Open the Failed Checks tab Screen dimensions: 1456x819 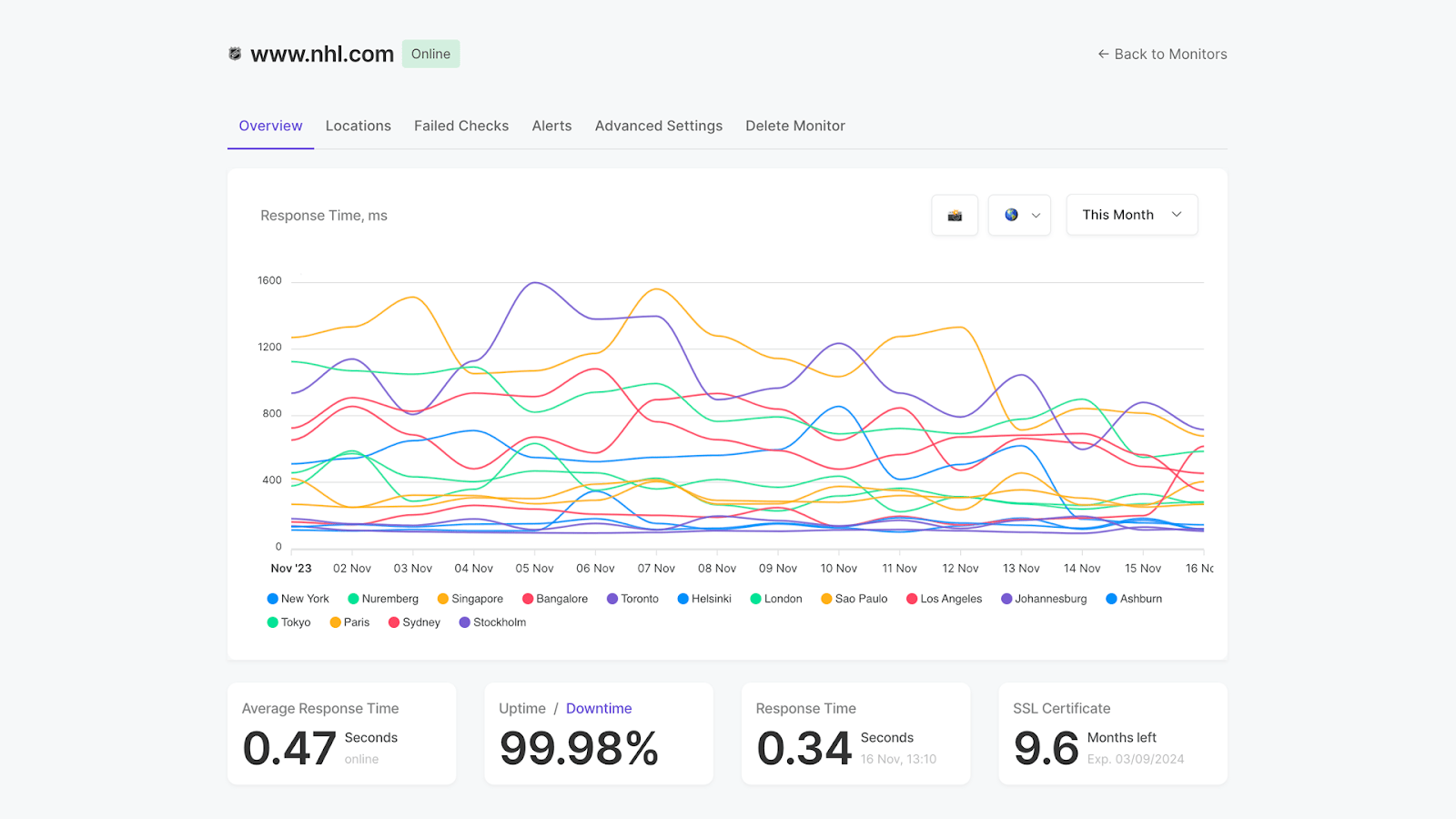point(460,126)
